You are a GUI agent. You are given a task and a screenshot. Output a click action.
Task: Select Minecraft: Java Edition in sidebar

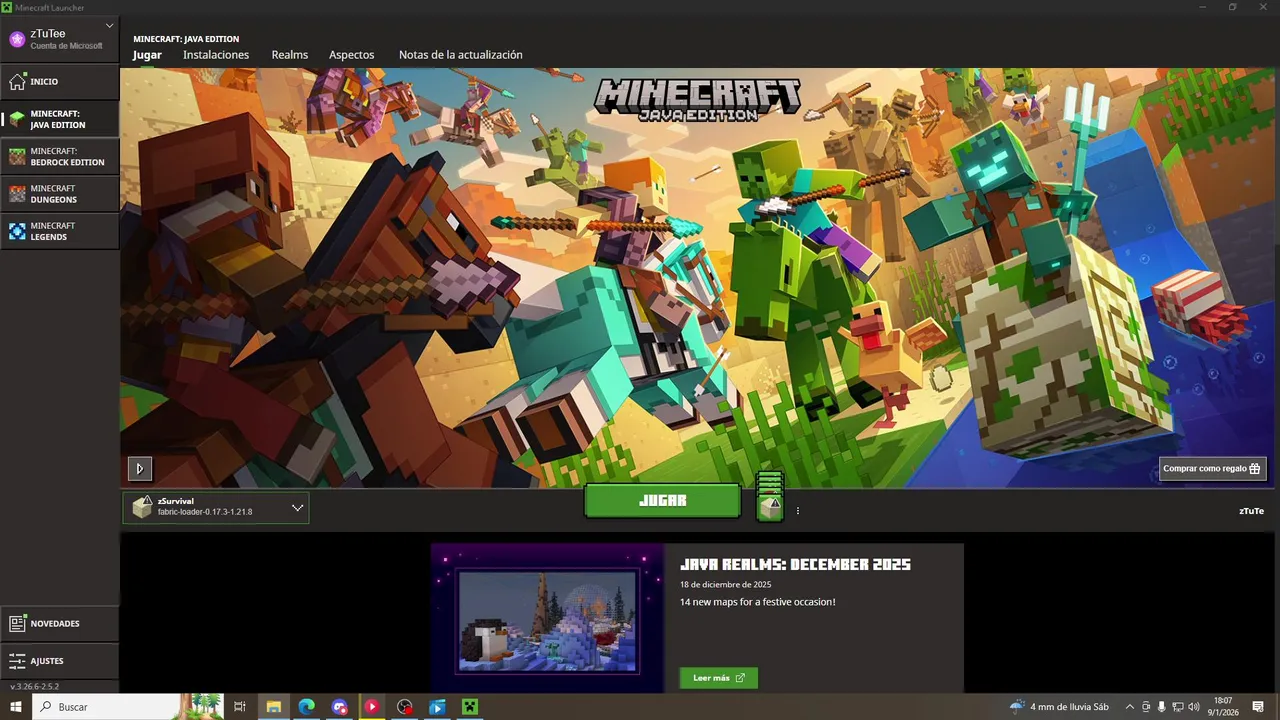tap(59, 119)
